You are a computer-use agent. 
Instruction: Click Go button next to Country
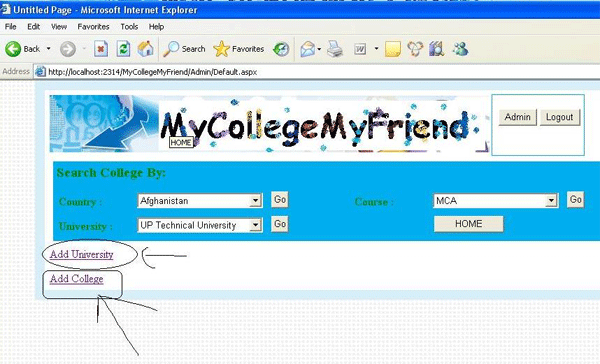tap(280, 200)
